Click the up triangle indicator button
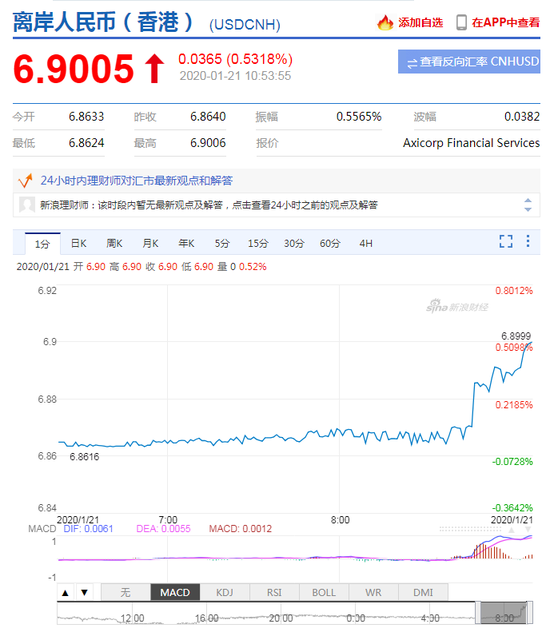The width and height of the screenshot is (550, 636). tap(65, 593)
